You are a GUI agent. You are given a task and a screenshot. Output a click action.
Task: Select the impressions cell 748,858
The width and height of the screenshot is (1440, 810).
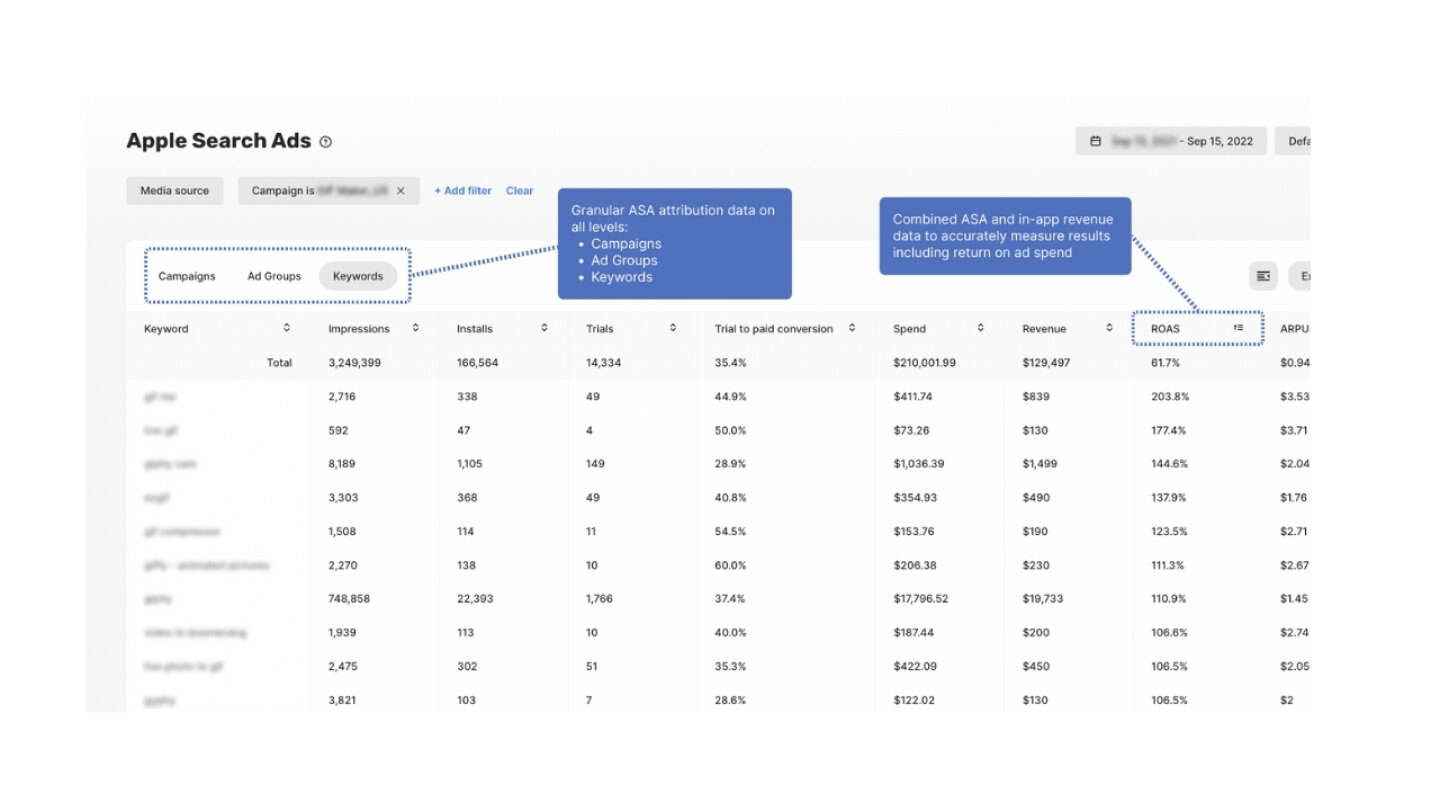point(351,599)
